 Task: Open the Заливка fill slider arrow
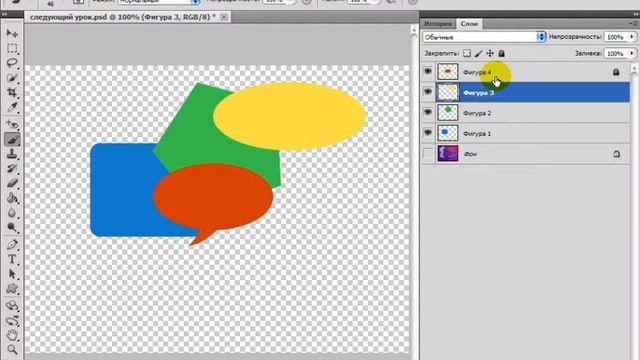[632, 53]
